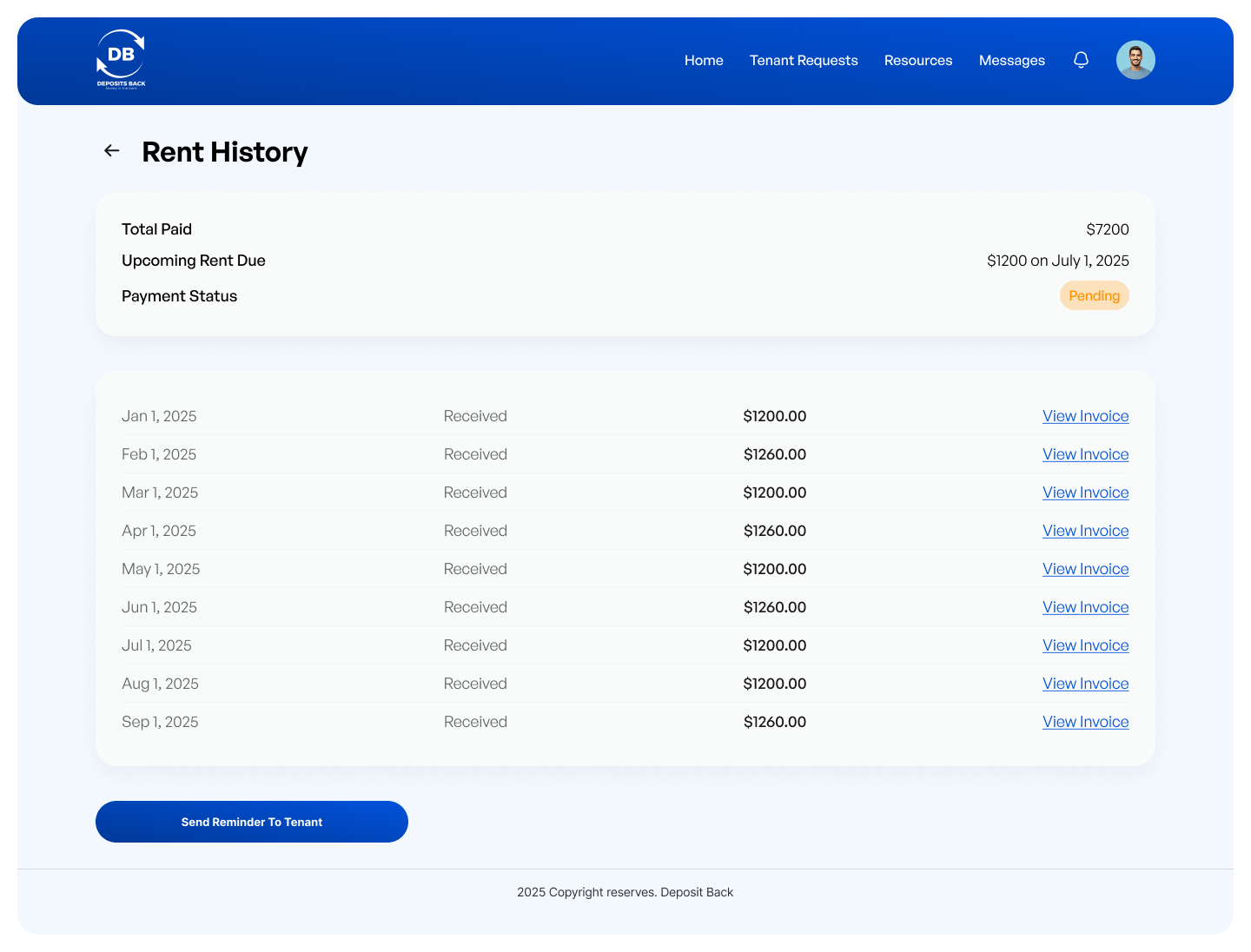
Task: Click View Invoice for Sep 1, 2025
Action: coord(1085,722)
